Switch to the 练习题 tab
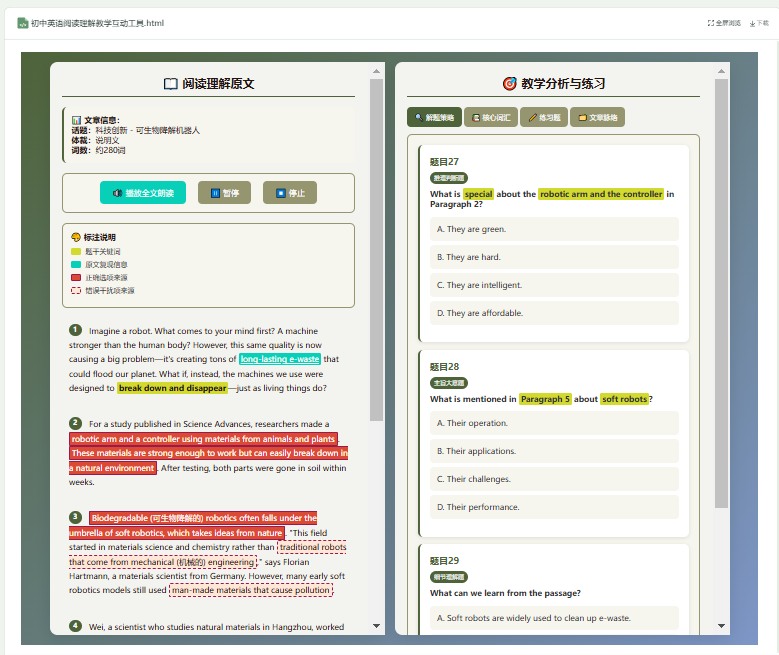Viewport: 779px width, 655px height. coord(544,117)
